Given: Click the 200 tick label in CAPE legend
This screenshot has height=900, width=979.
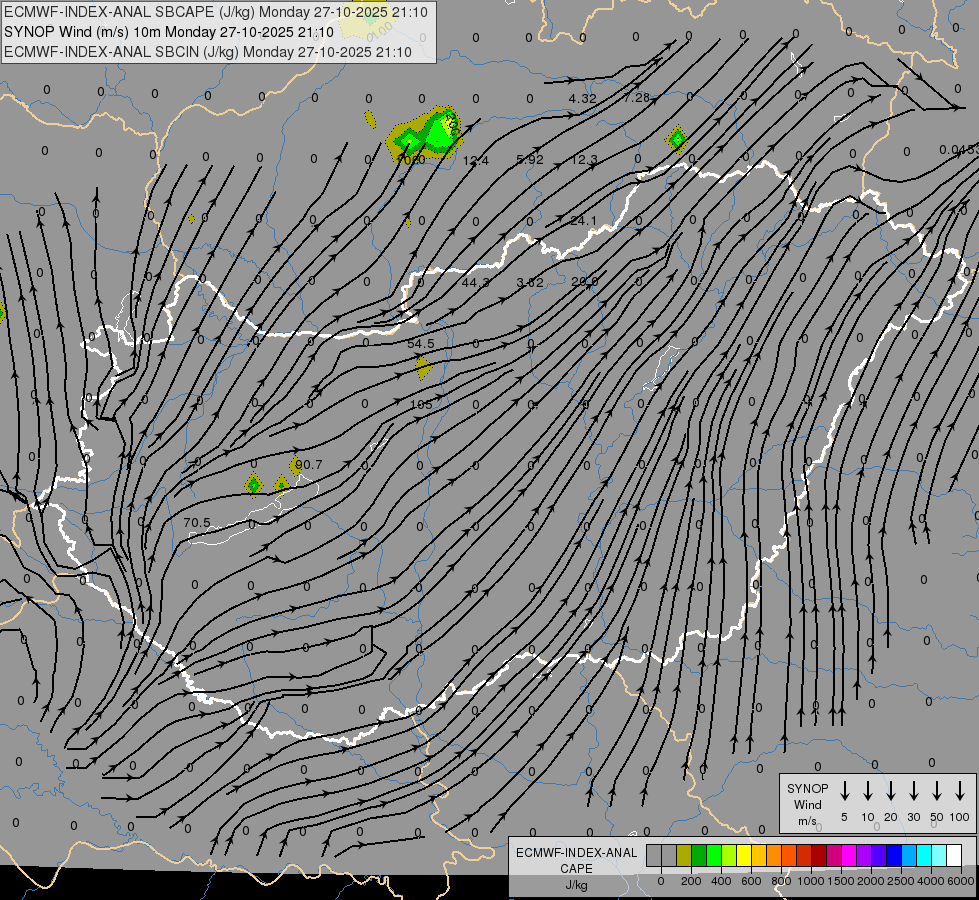Looking at the screenshot, I should (x=691, y=881).
